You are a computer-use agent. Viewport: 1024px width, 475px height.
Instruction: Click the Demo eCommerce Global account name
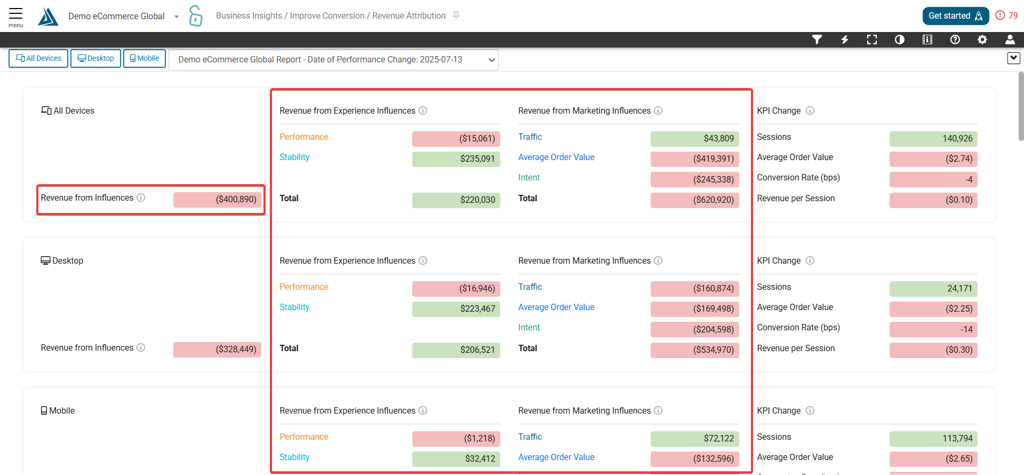point(116,16)
